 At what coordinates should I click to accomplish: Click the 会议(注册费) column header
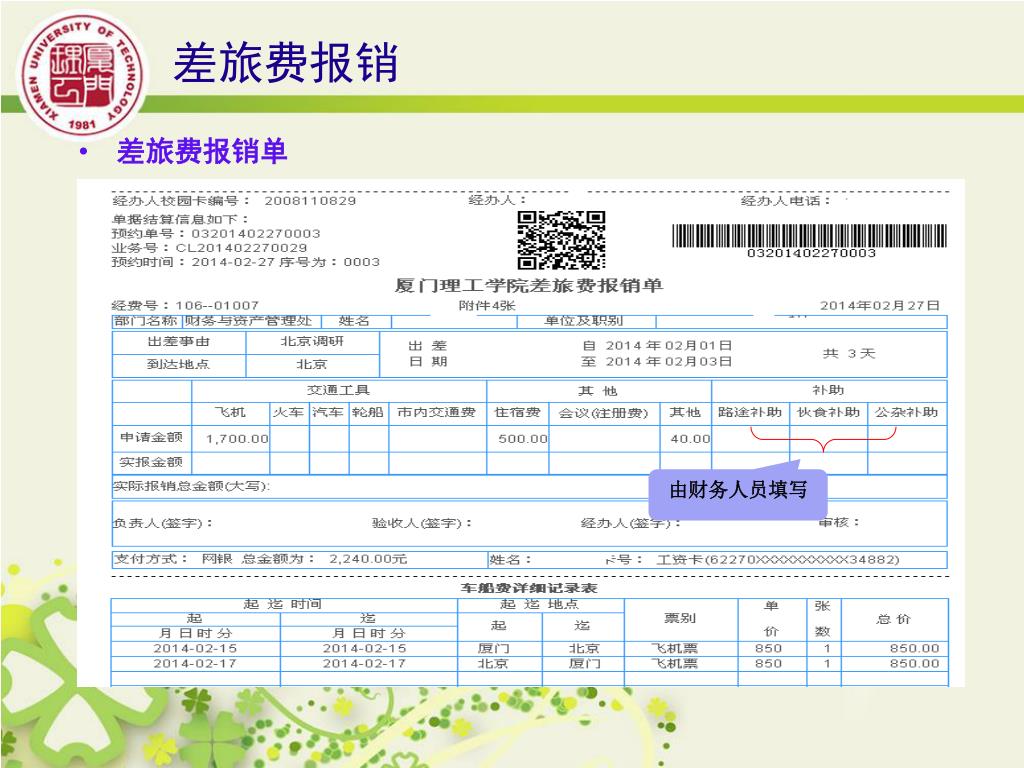(x=604, y=413)
